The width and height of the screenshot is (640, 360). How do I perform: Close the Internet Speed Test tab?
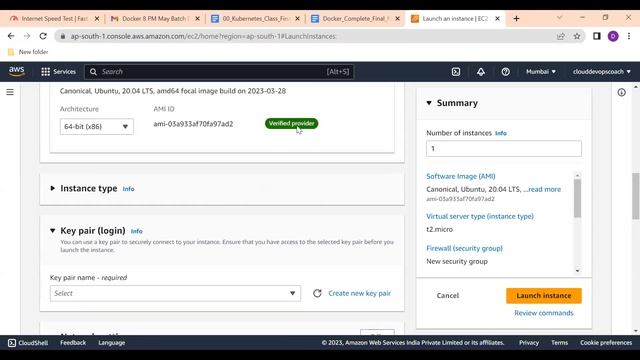(x=97, y=18)
